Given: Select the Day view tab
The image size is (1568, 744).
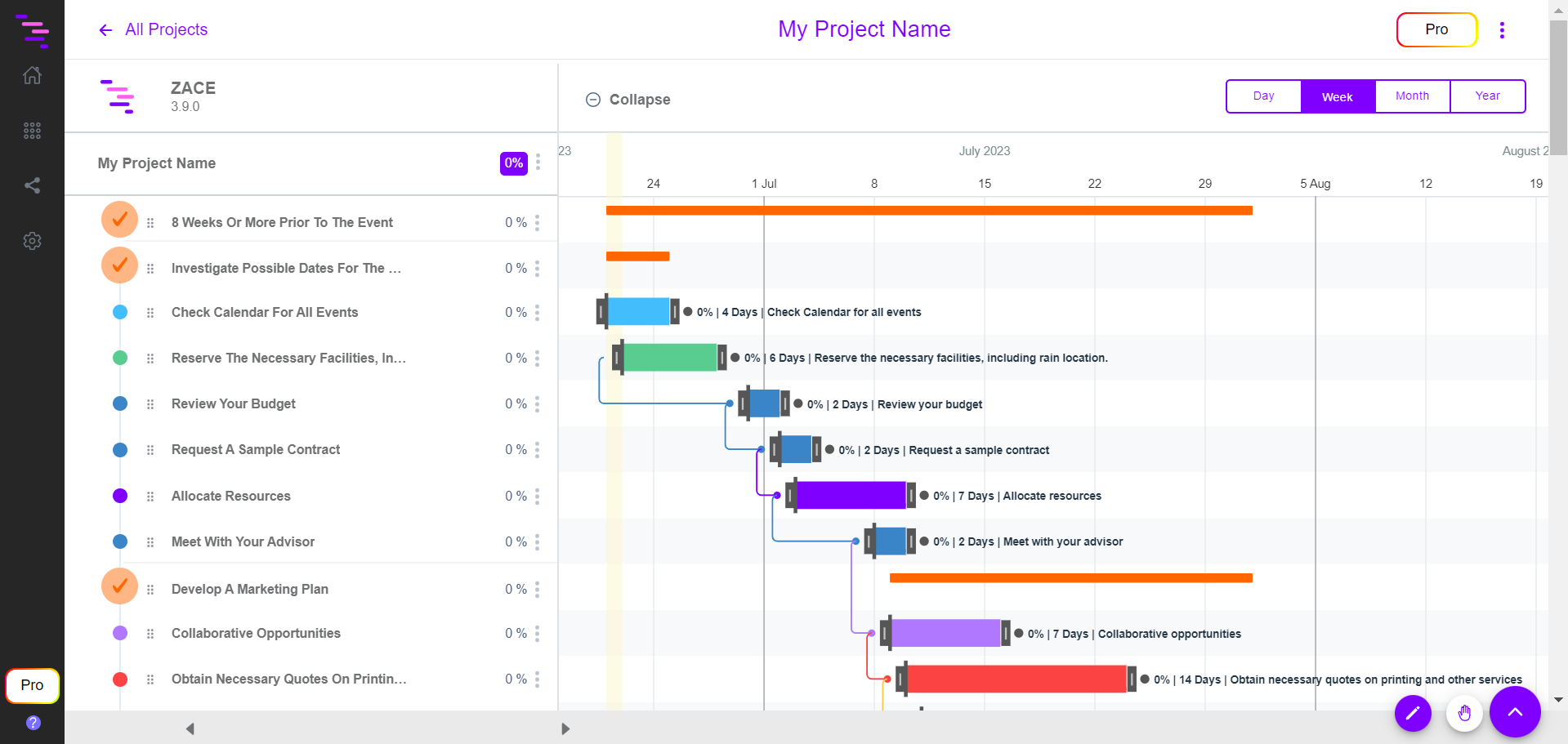Looking at the screenshot, I should pyautogui.click(x=1263, y=96).
